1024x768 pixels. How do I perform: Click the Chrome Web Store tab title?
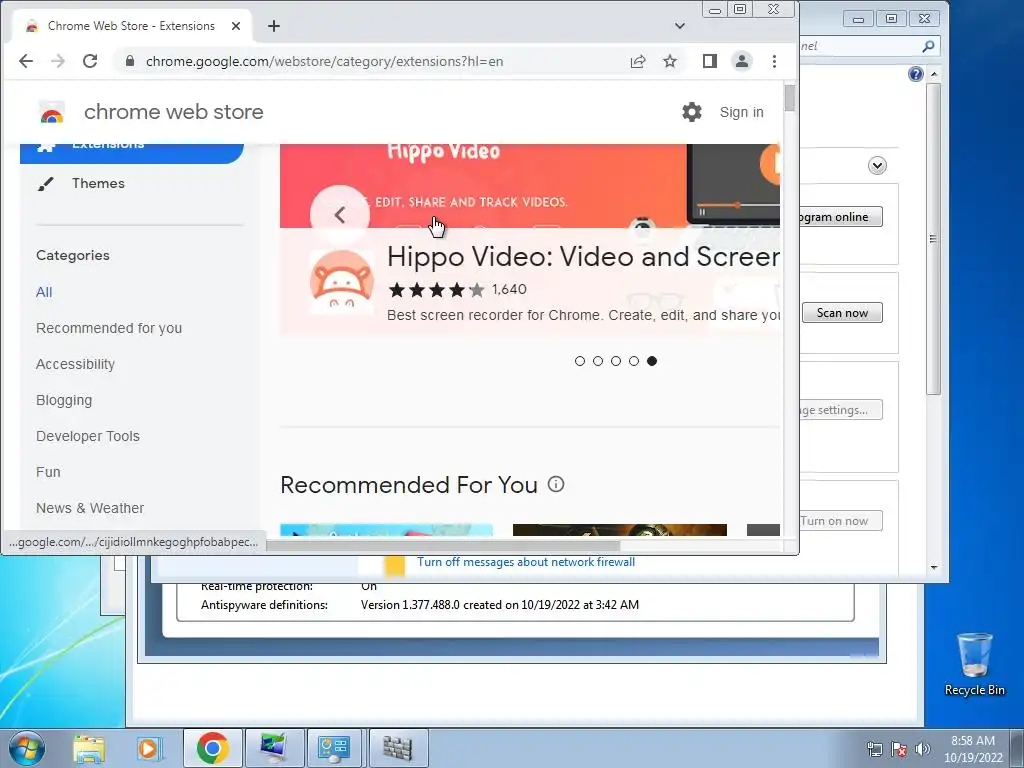pos(131,26)
